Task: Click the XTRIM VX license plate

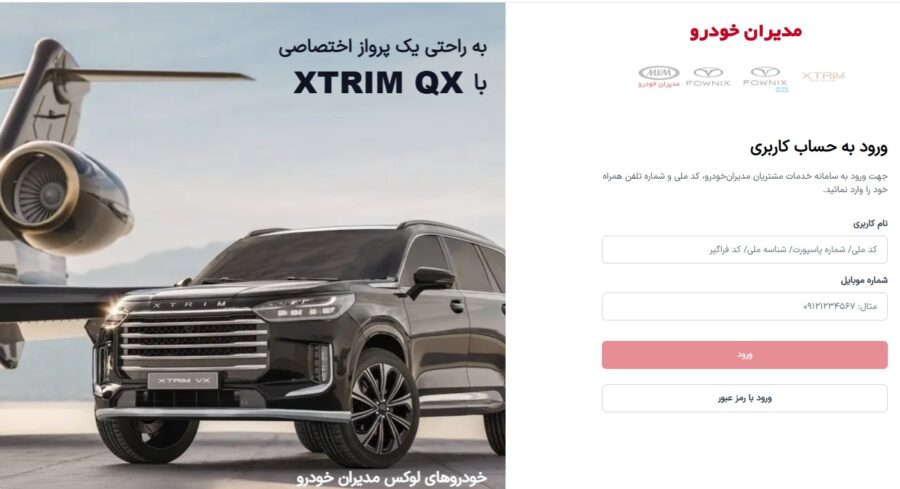Action: point(183,380)
